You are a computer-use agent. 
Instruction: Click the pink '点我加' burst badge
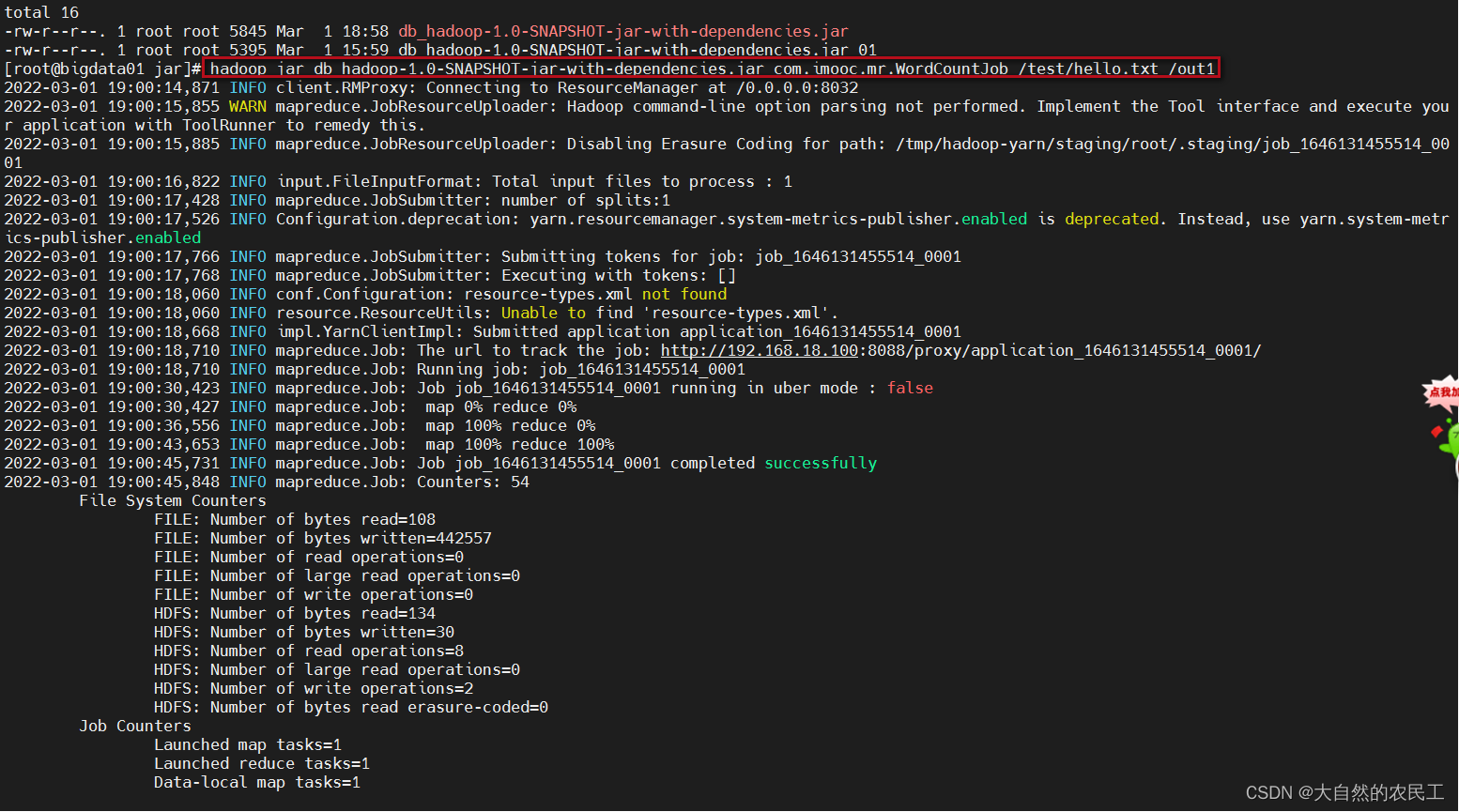point(1443,392)
